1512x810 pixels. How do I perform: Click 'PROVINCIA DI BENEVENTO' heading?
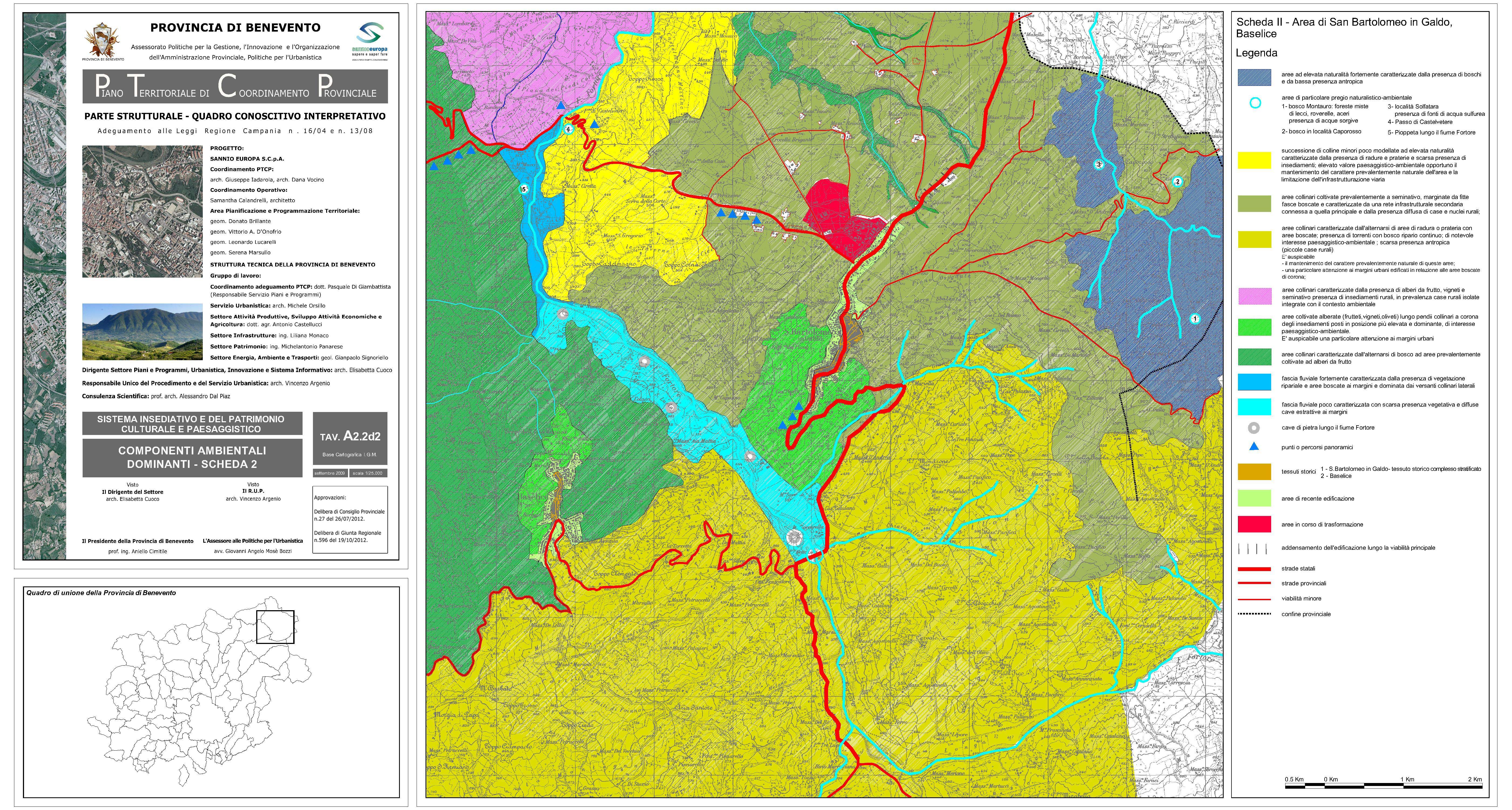235,28
